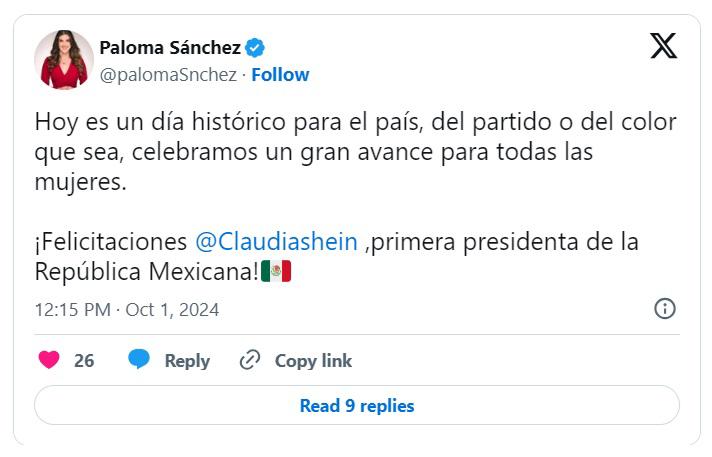712x457 pixels.
Task: Click the blue verified badge beside the name
Action: [256, 47]
